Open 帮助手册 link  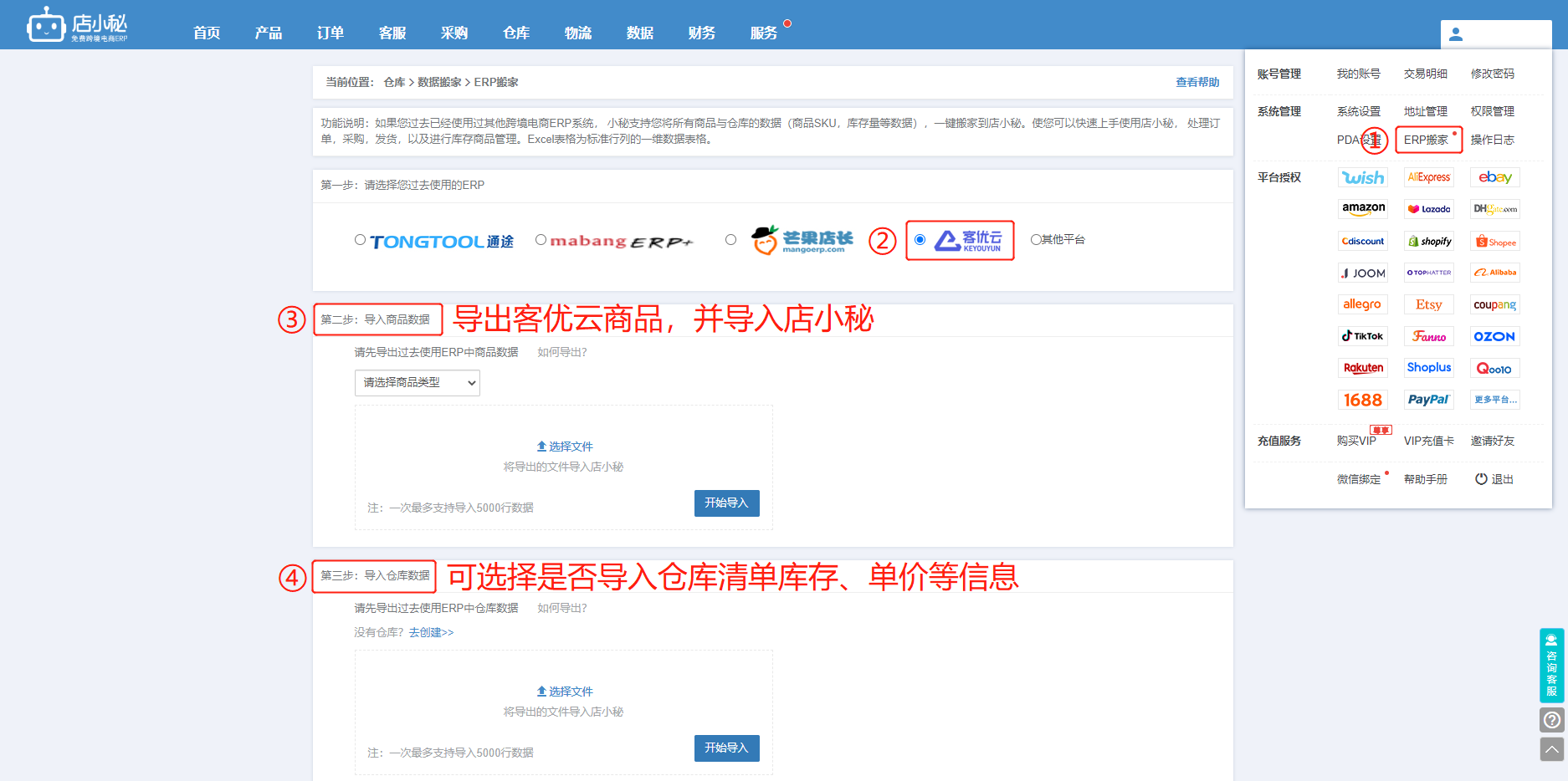coord(1426,480)
